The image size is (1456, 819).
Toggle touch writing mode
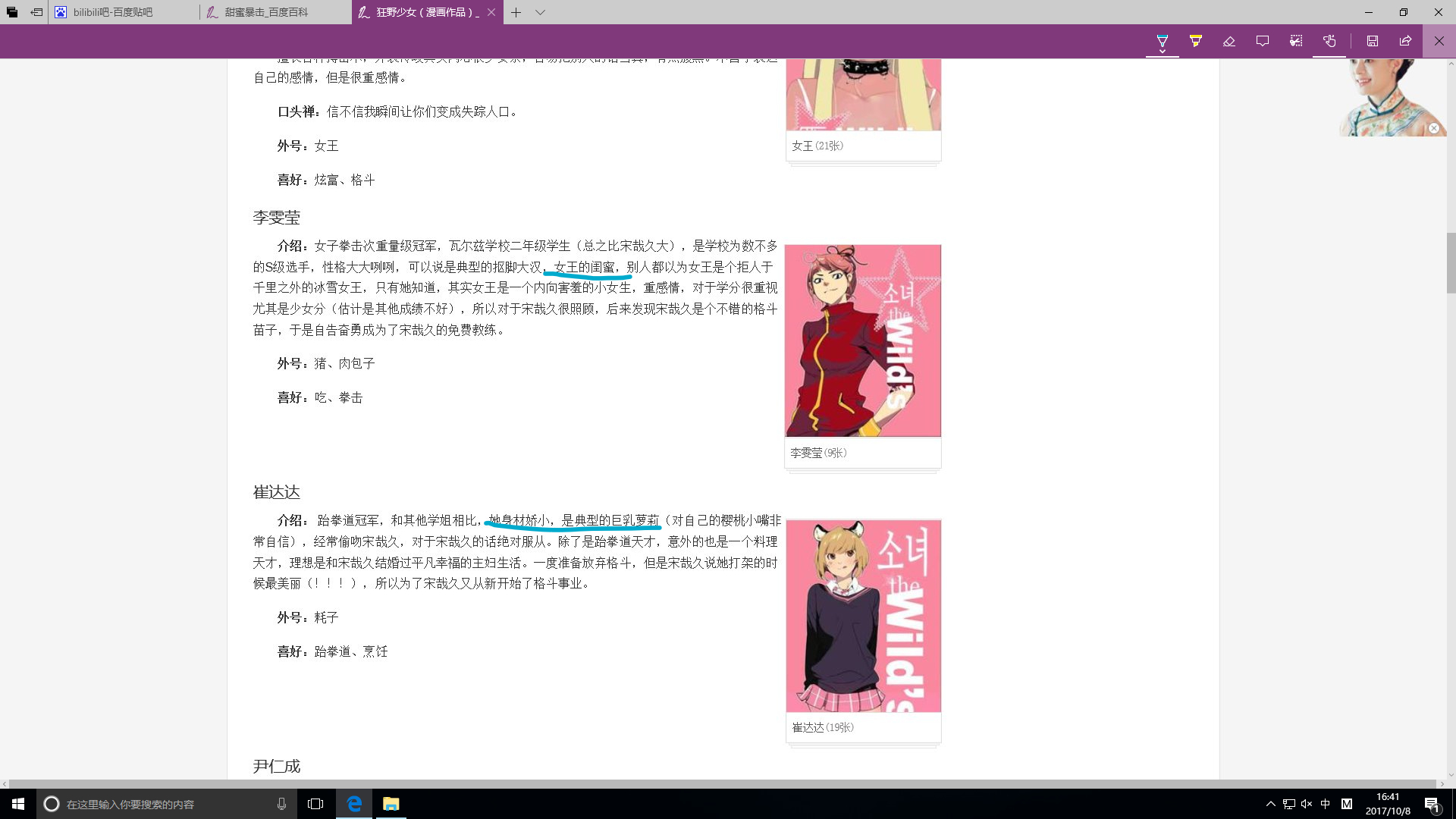[1329, 41]
